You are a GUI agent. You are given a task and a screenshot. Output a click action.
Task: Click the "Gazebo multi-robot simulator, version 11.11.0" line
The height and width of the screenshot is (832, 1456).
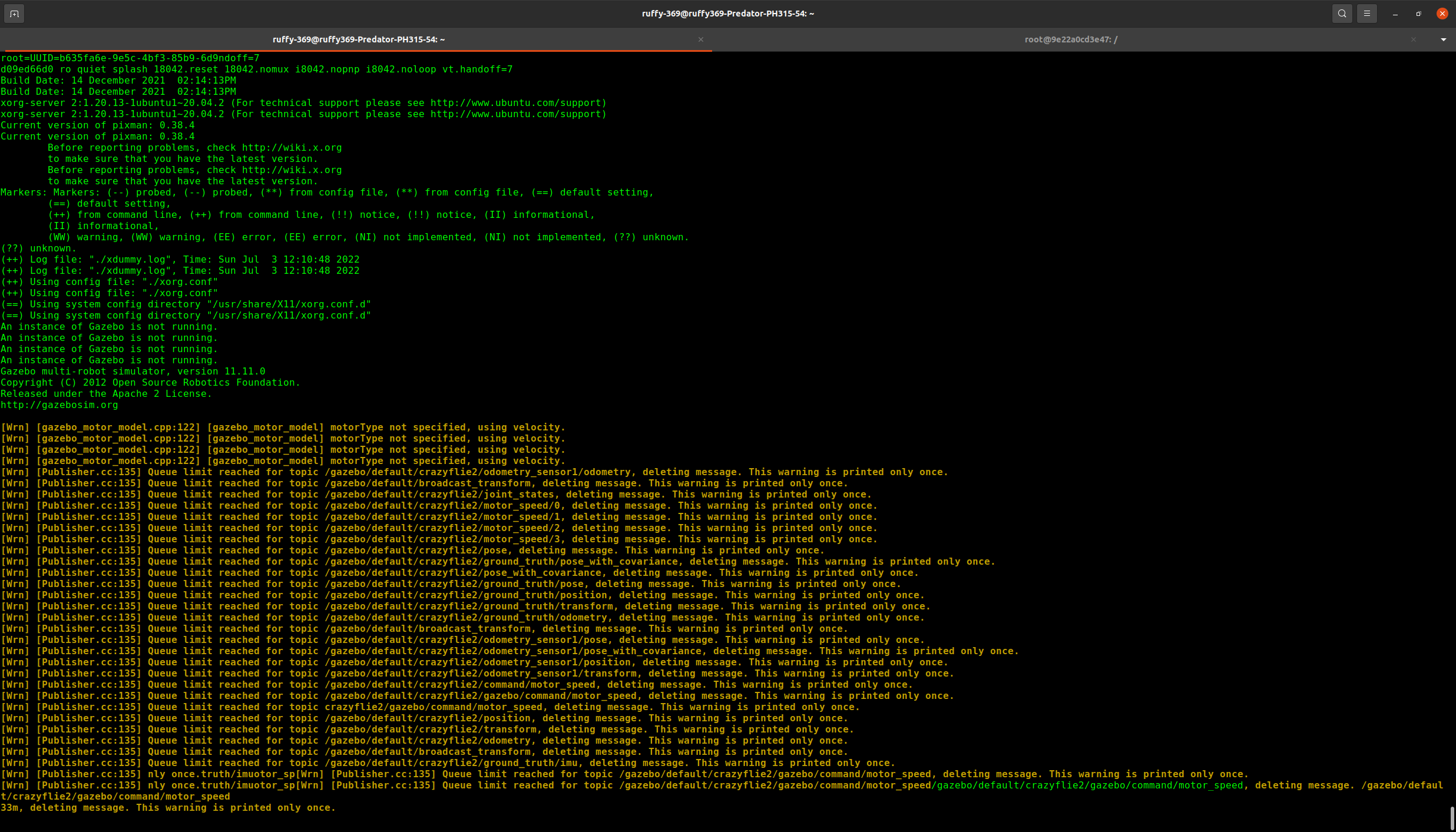(x=133, y=372)
